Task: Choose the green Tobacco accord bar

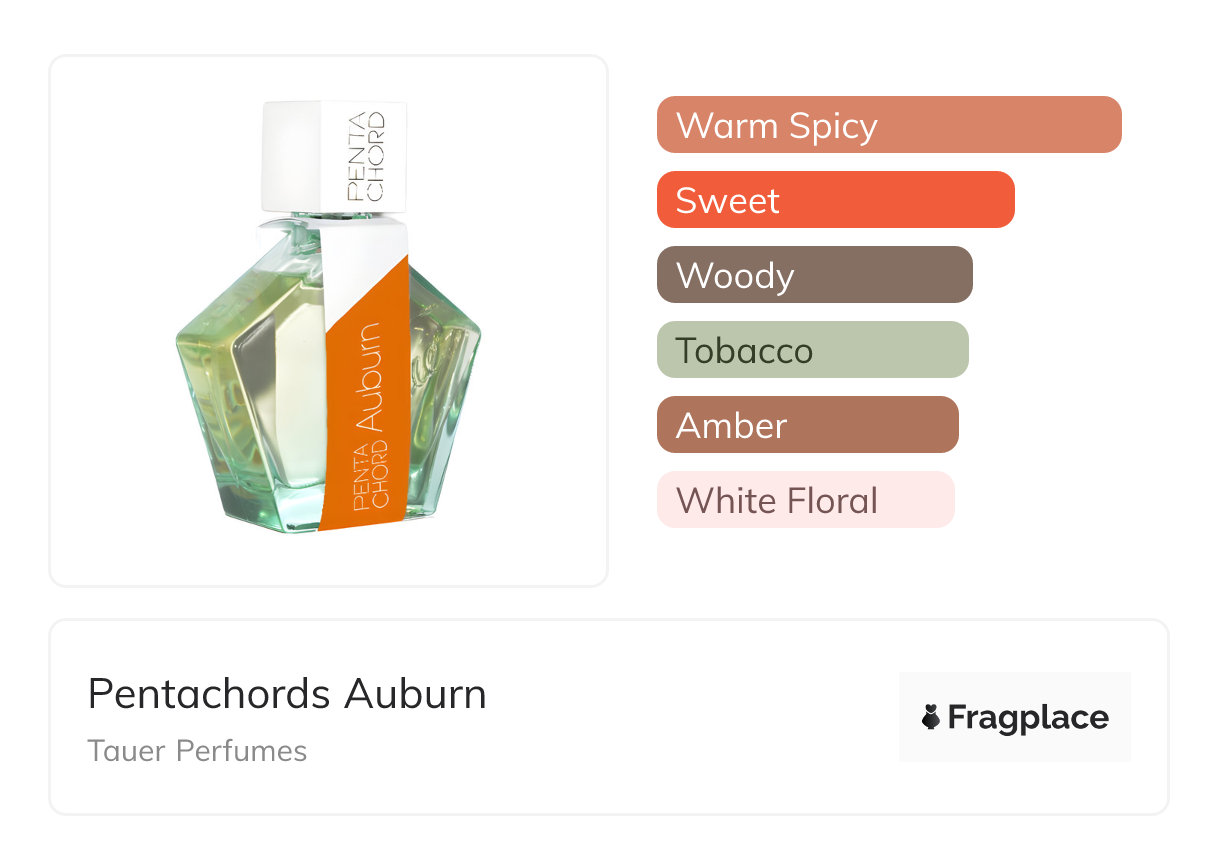Action: coord(812,350)
